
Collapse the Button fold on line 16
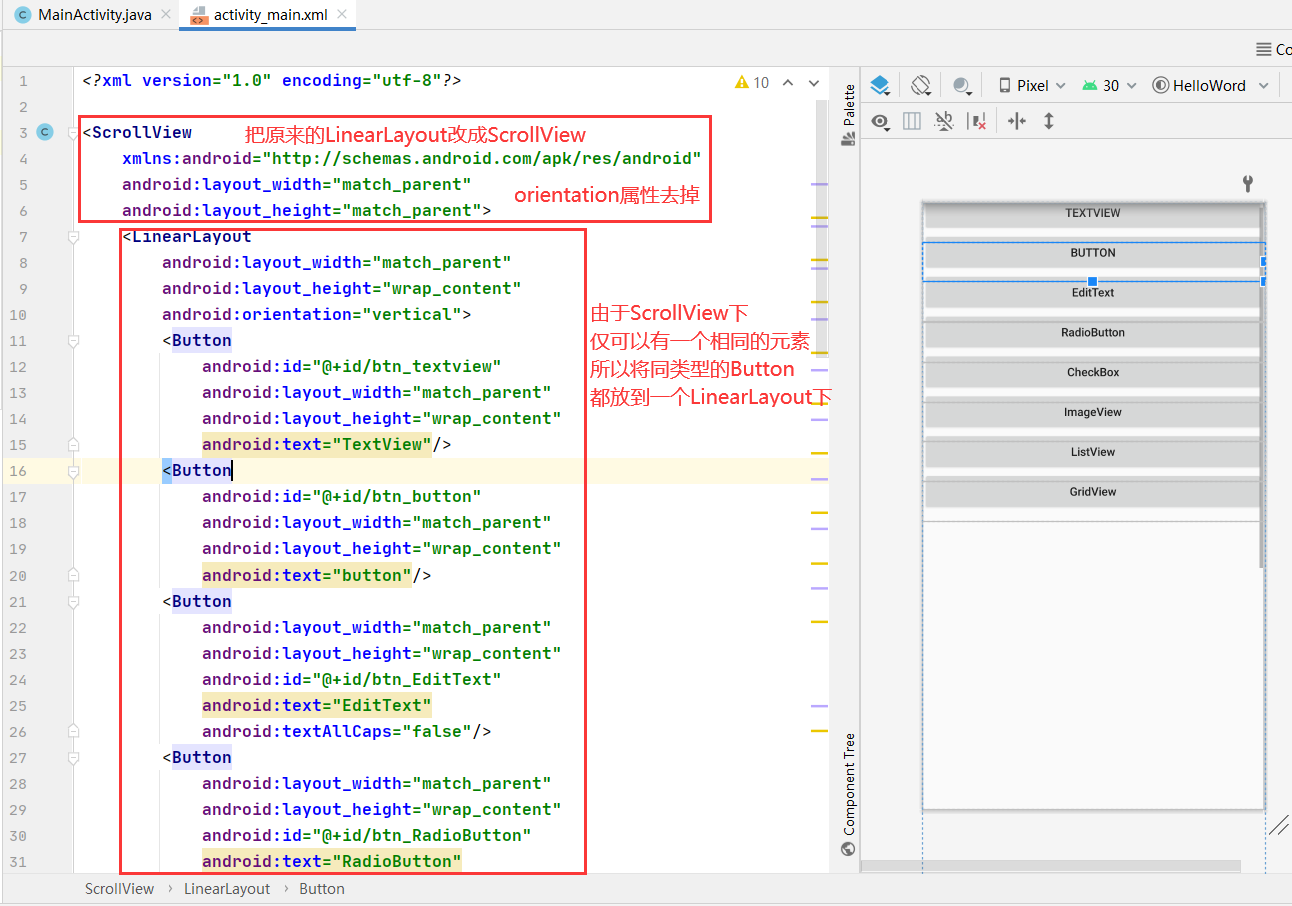[73, 471]
